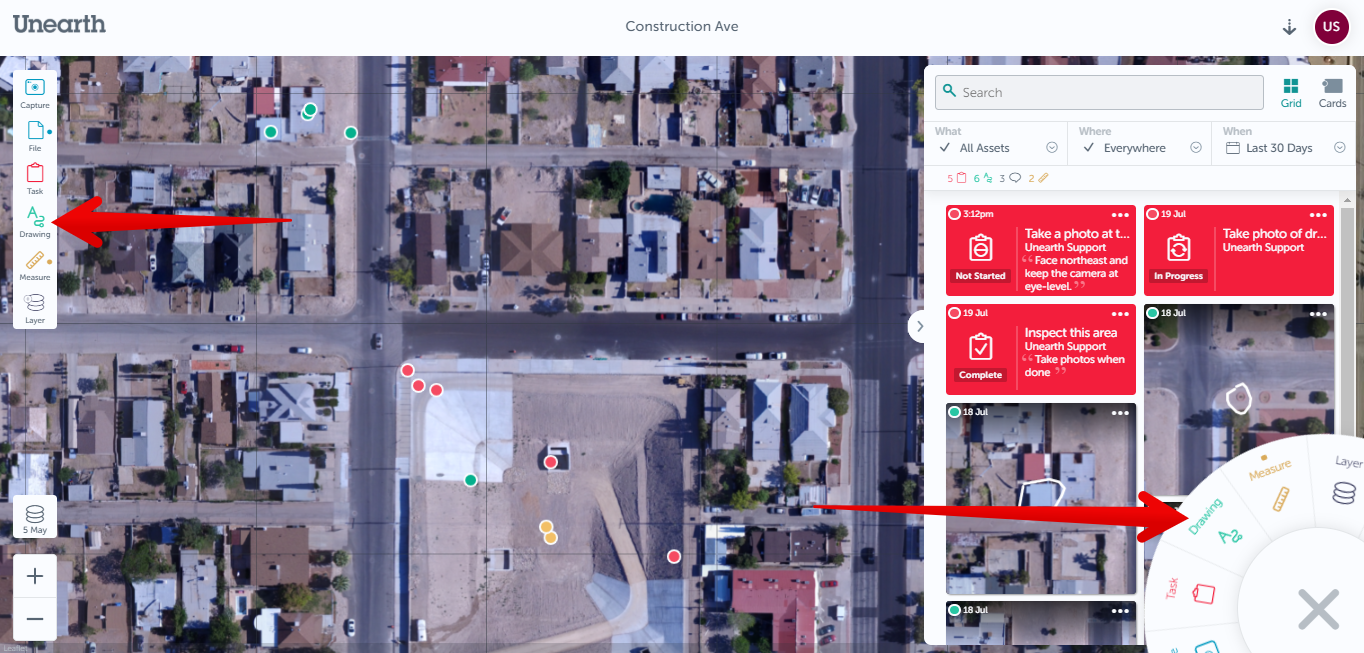
Task: Select the Capture tool in the left toolbar
Action: (x=35, y=93)
